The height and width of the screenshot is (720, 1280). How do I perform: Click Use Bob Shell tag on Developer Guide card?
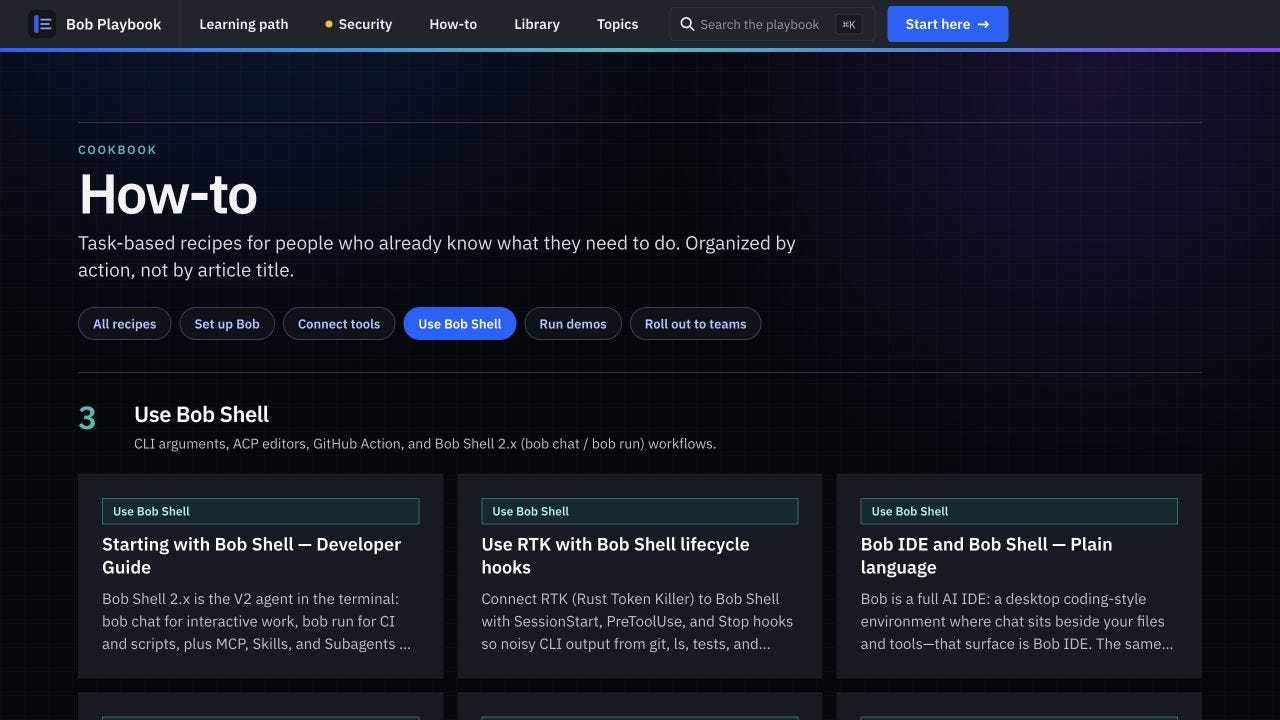point(260,511)
